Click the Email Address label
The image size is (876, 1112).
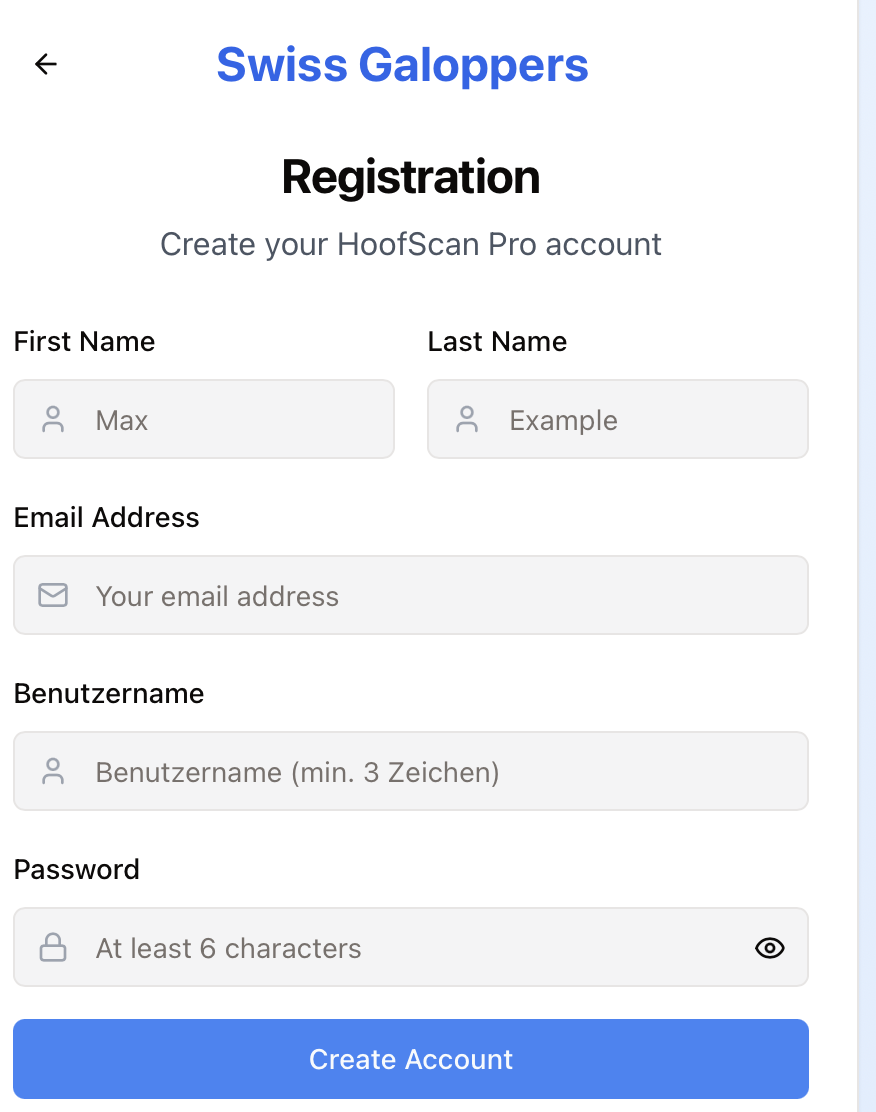click(x=106, y=518)
